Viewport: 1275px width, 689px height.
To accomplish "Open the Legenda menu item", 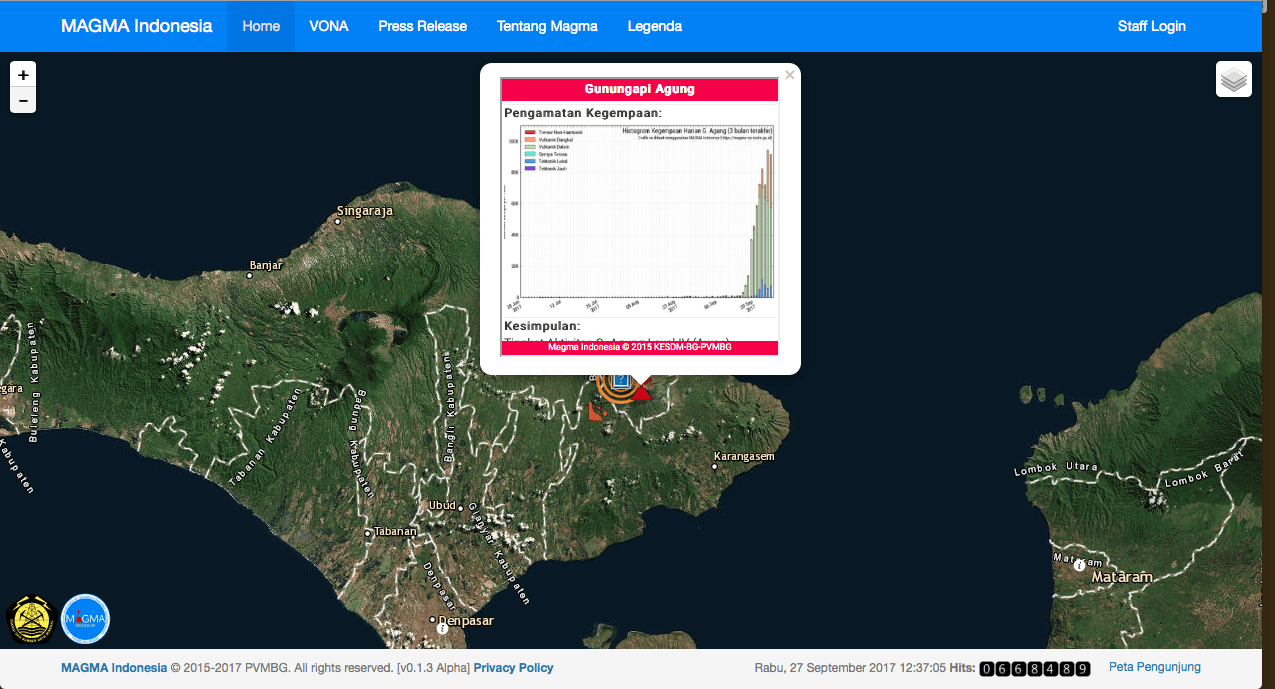I will [x=655, y=26].
